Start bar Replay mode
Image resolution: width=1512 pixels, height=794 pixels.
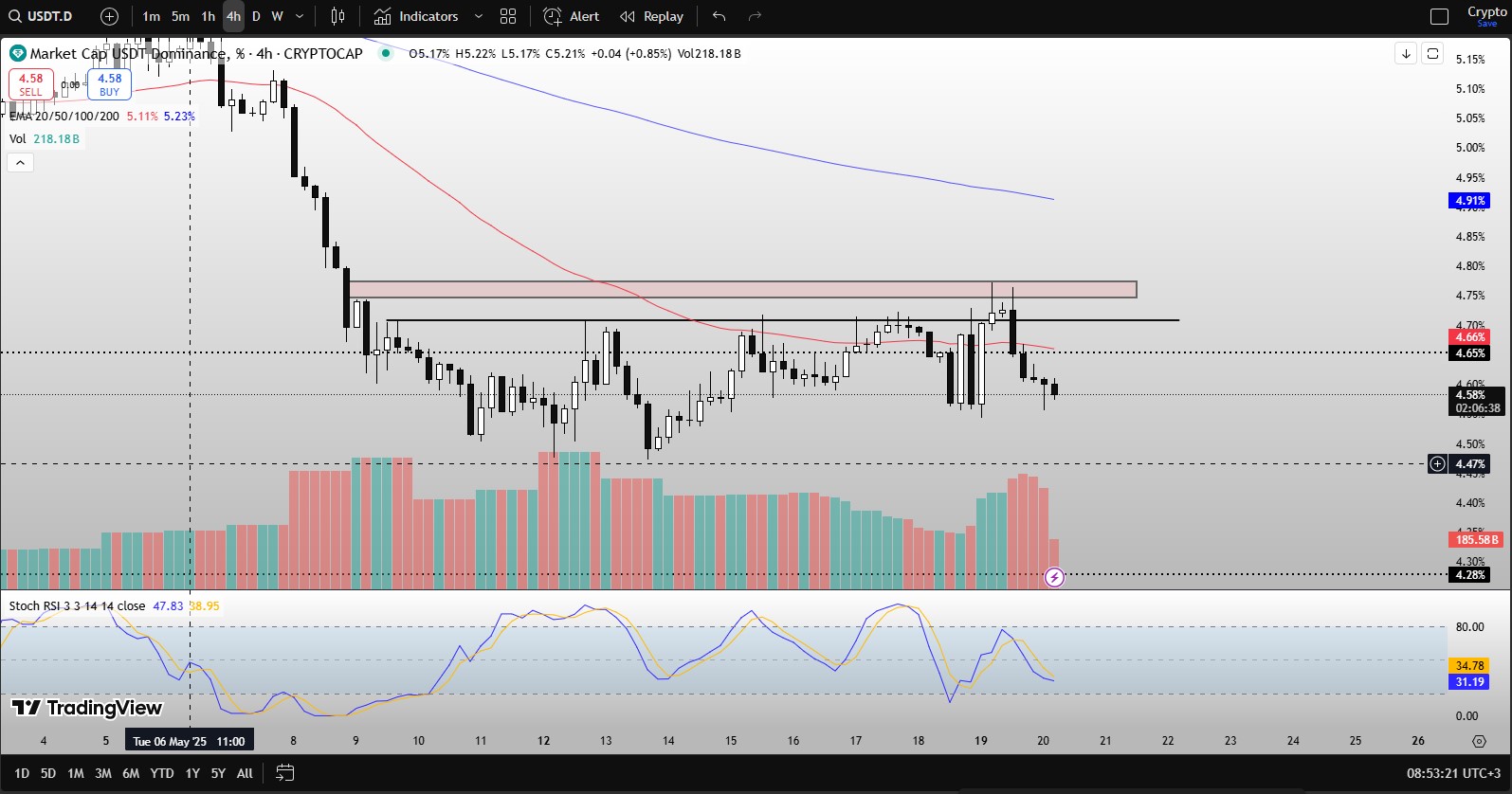pyautogui.click(x=651, y=16)
